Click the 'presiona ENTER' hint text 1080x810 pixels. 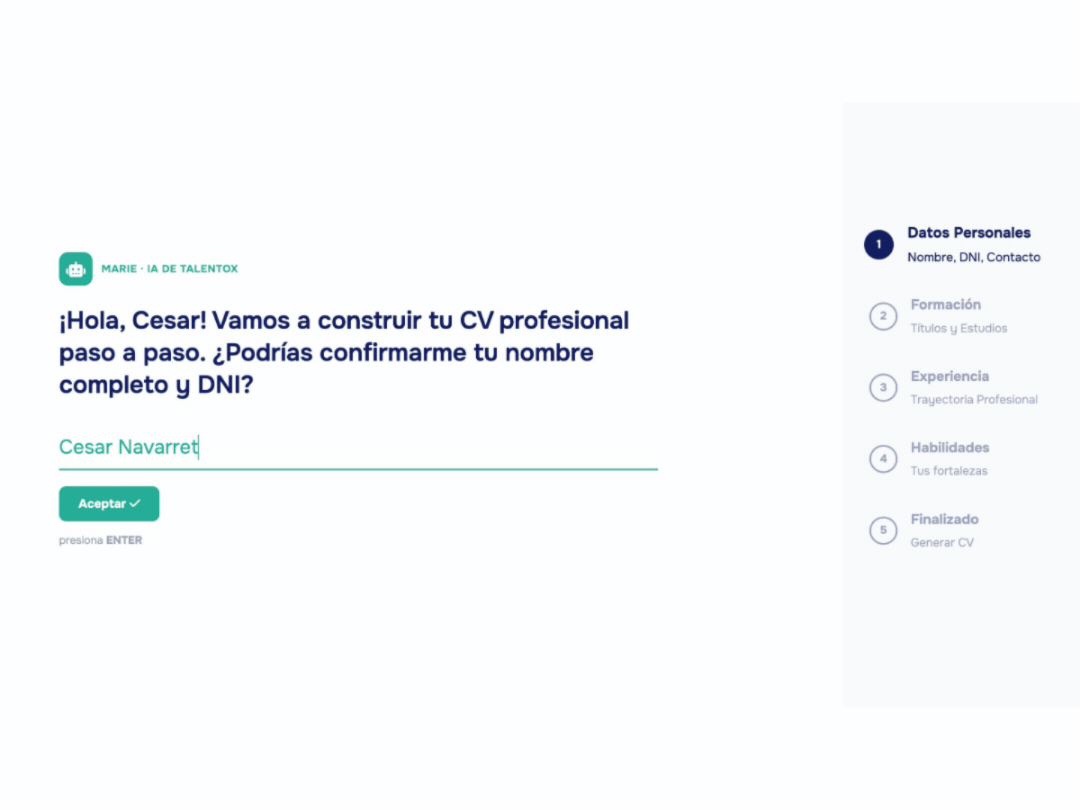click(x=100, y=540)
